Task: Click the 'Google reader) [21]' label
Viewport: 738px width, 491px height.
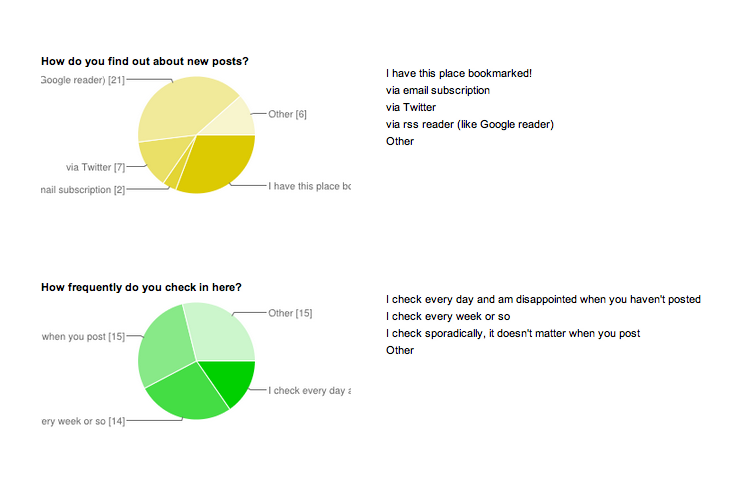Action: point(83,80)
